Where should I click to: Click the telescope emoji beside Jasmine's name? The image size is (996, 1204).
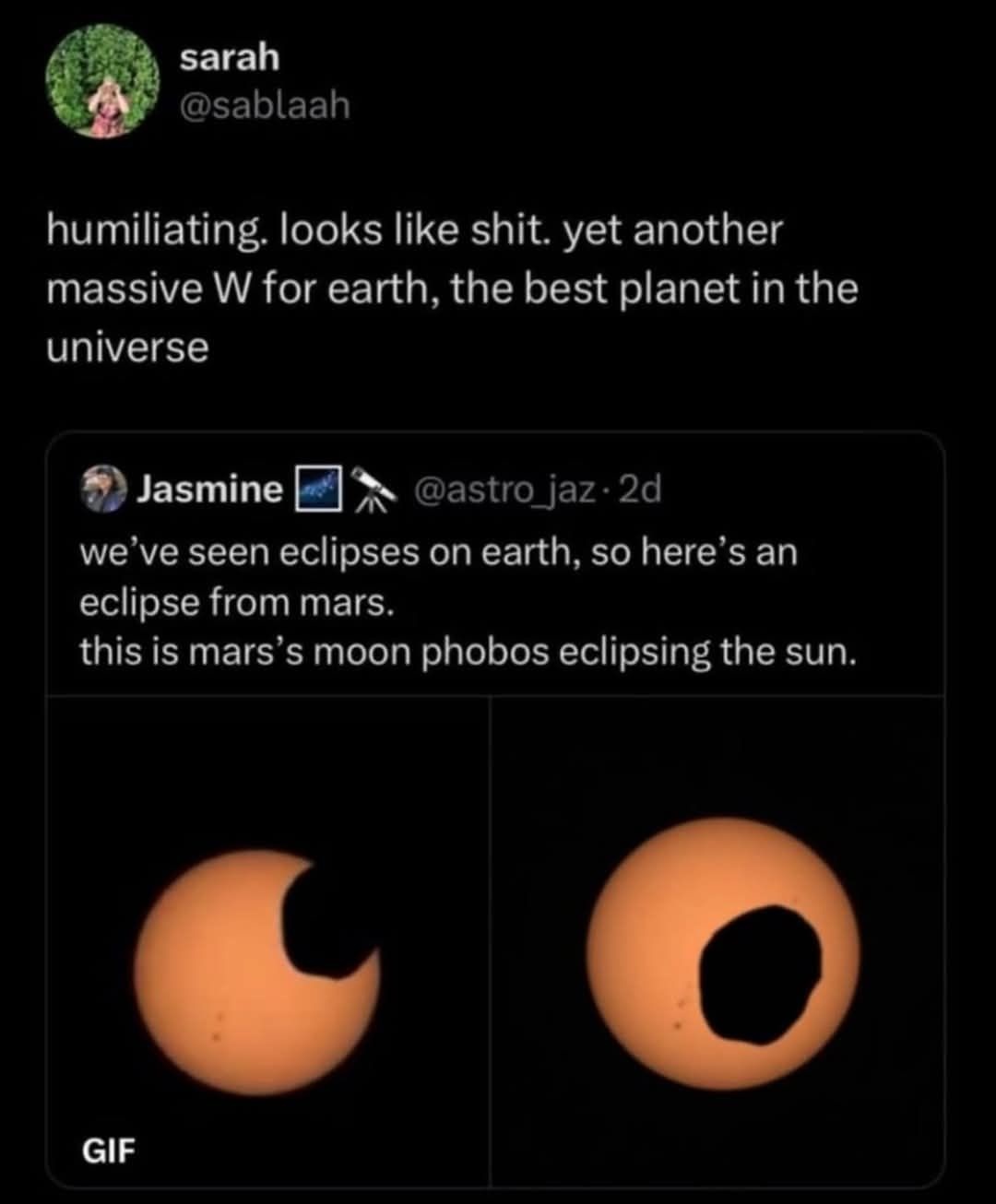[x=373, y=490]
